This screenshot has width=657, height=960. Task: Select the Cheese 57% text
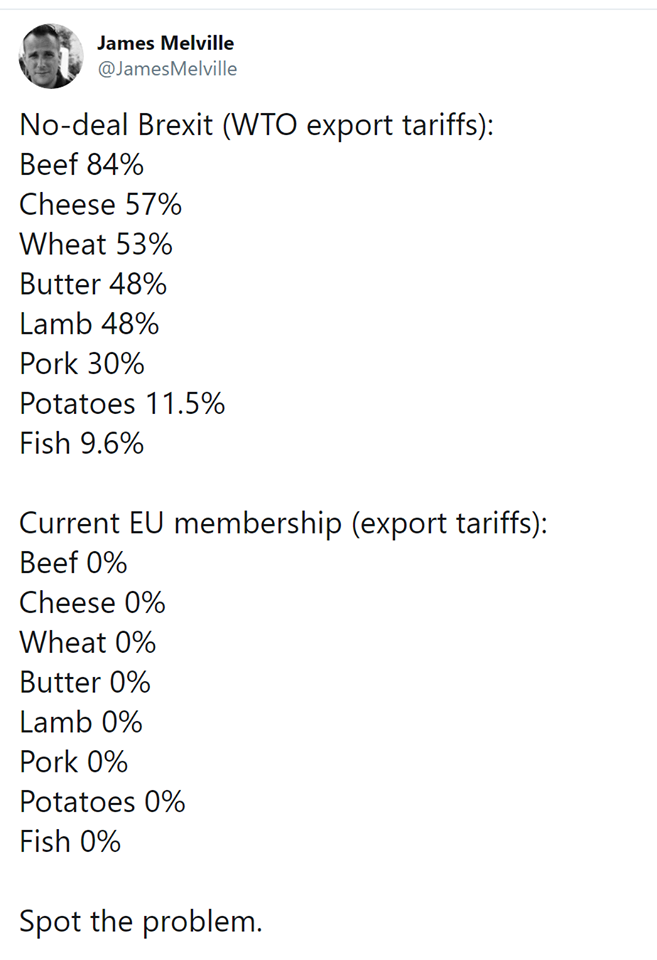pos(100,204)
